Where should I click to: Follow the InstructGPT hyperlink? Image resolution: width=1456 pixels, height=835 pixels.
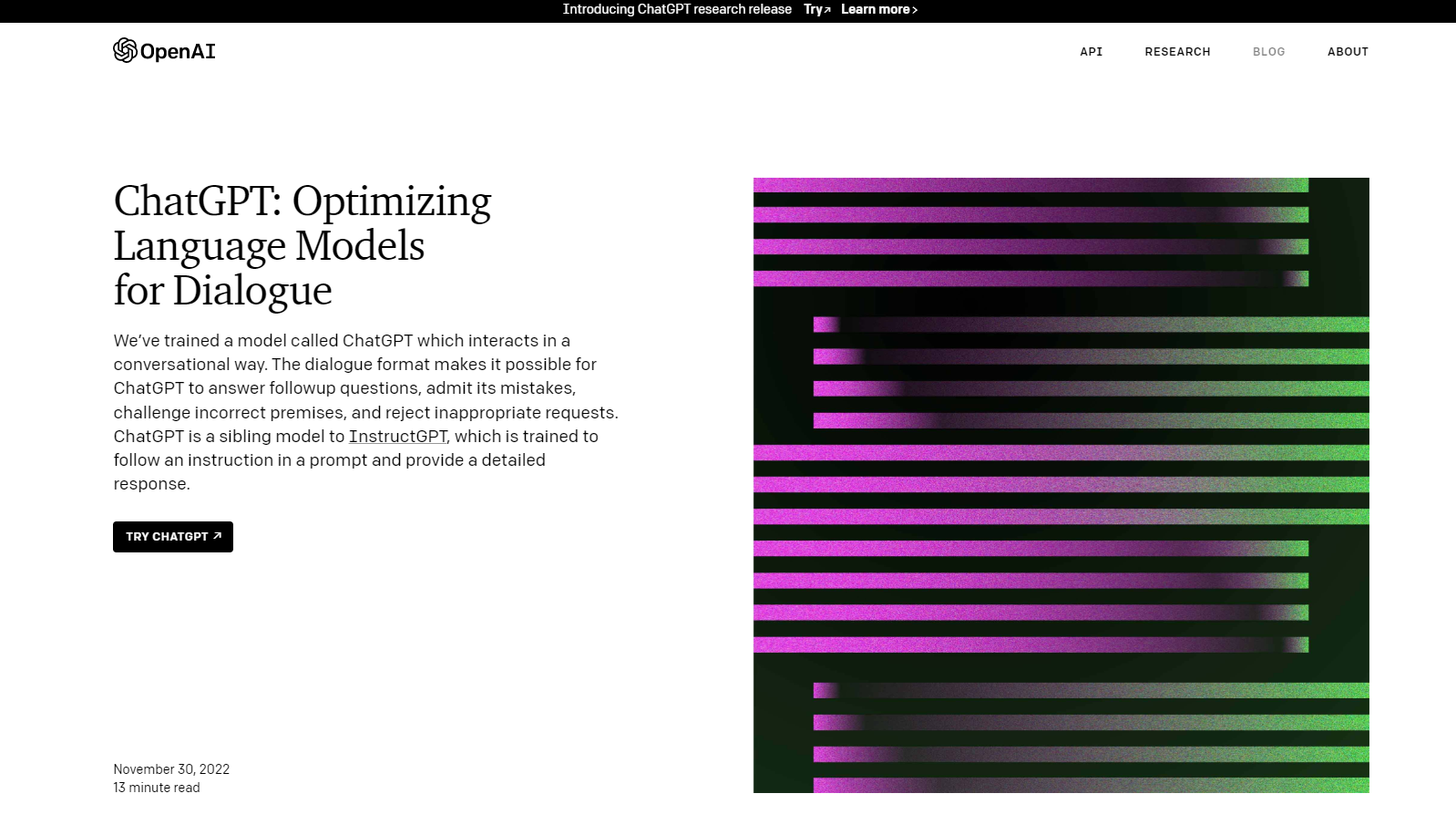coord(397,437)
